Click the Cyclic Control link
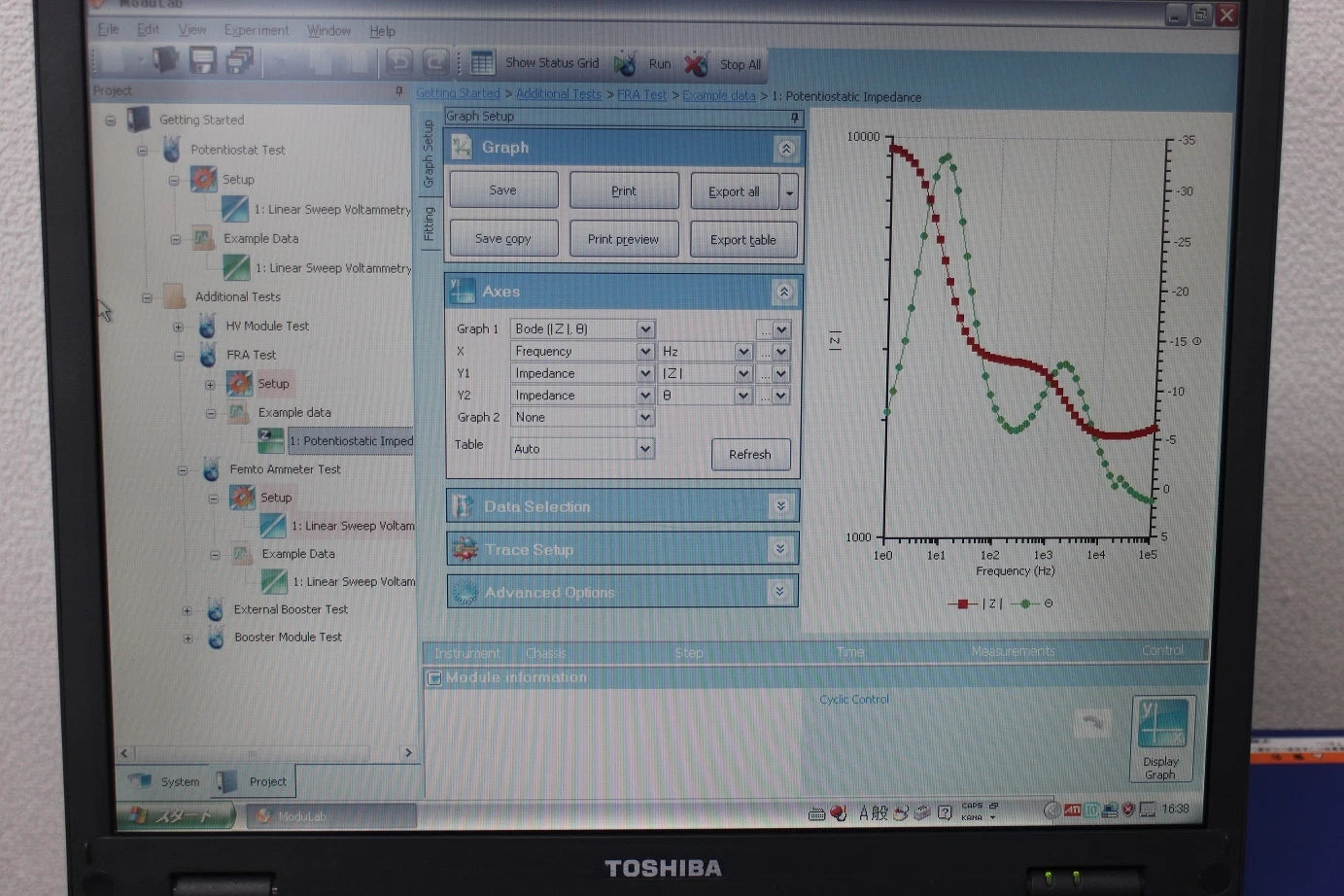1344x896 pixels. (854, 699)
